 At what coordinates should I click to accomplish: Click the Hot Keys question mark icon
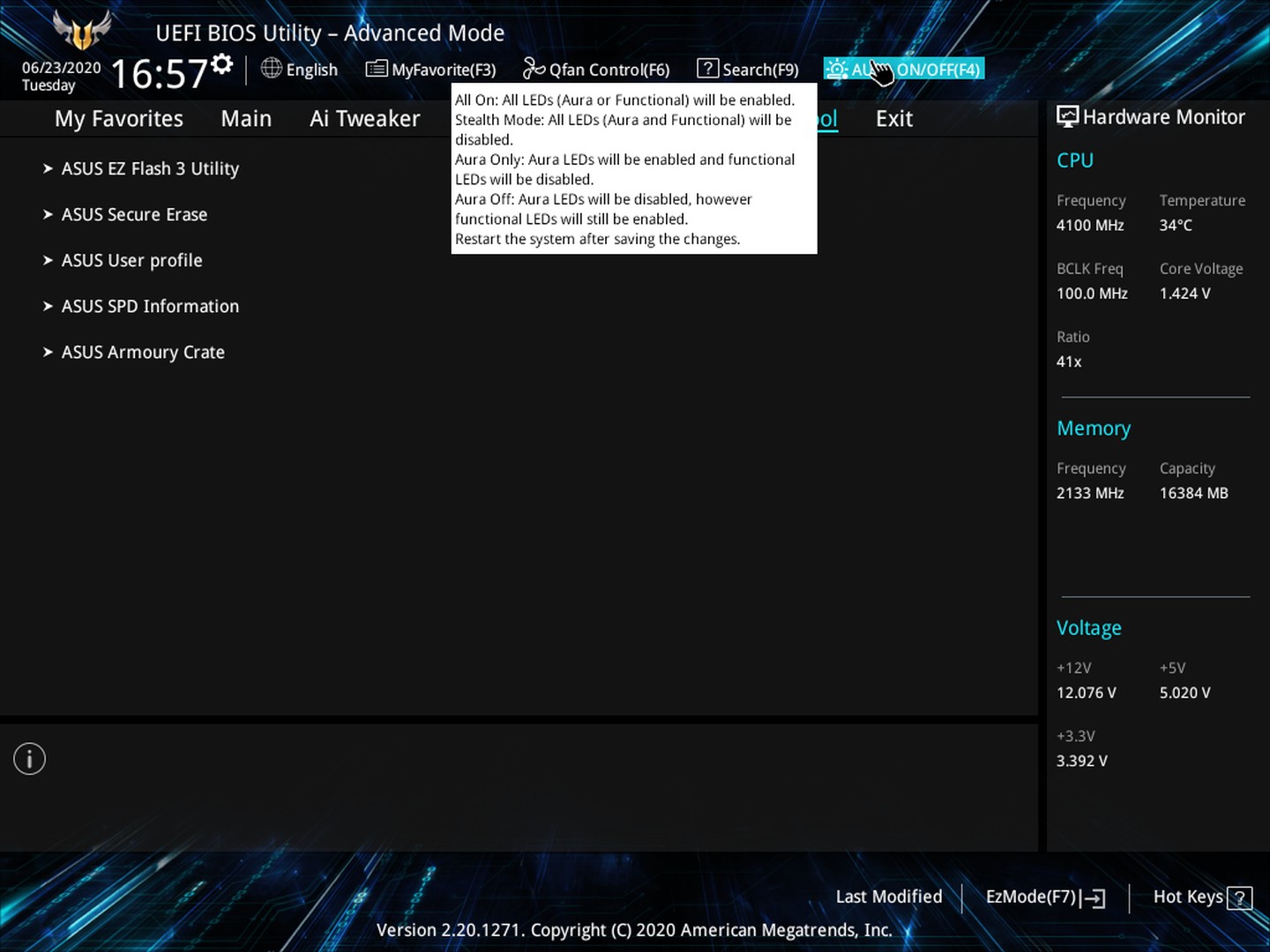pos(1239,898)
